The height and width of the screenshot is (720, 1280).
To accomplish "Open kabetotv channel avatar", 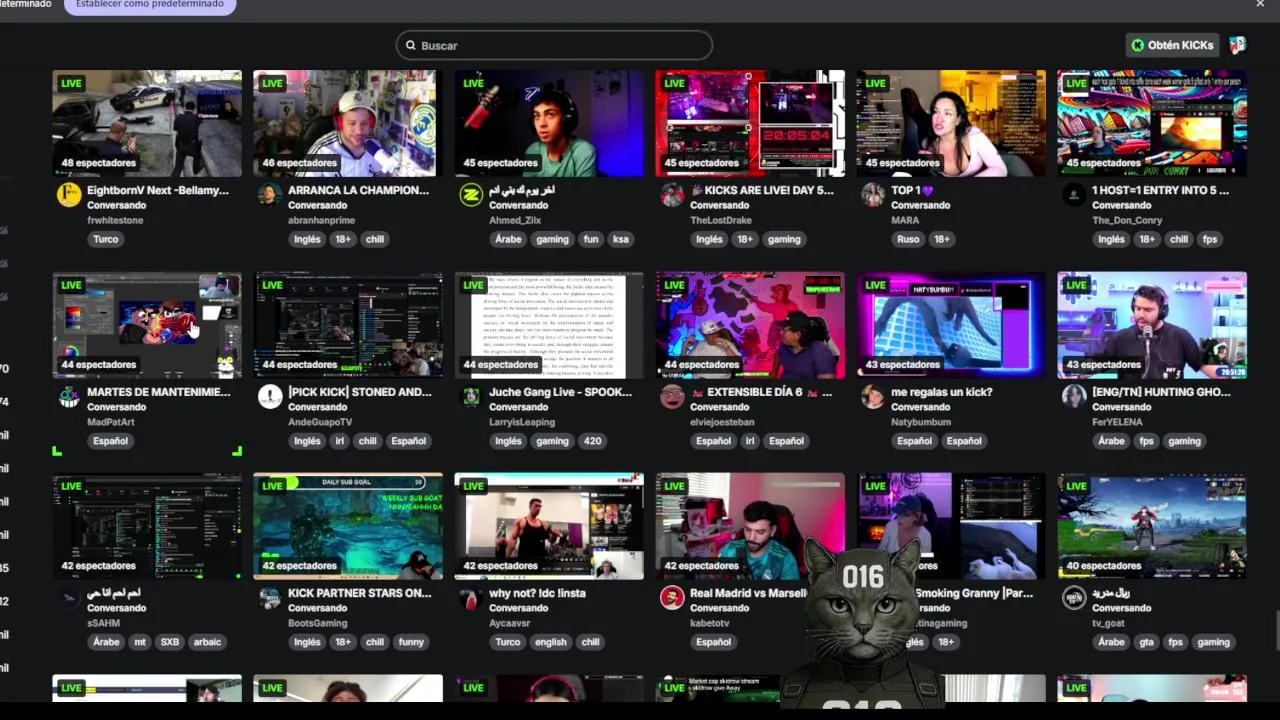I will click(x=672, y=598).
